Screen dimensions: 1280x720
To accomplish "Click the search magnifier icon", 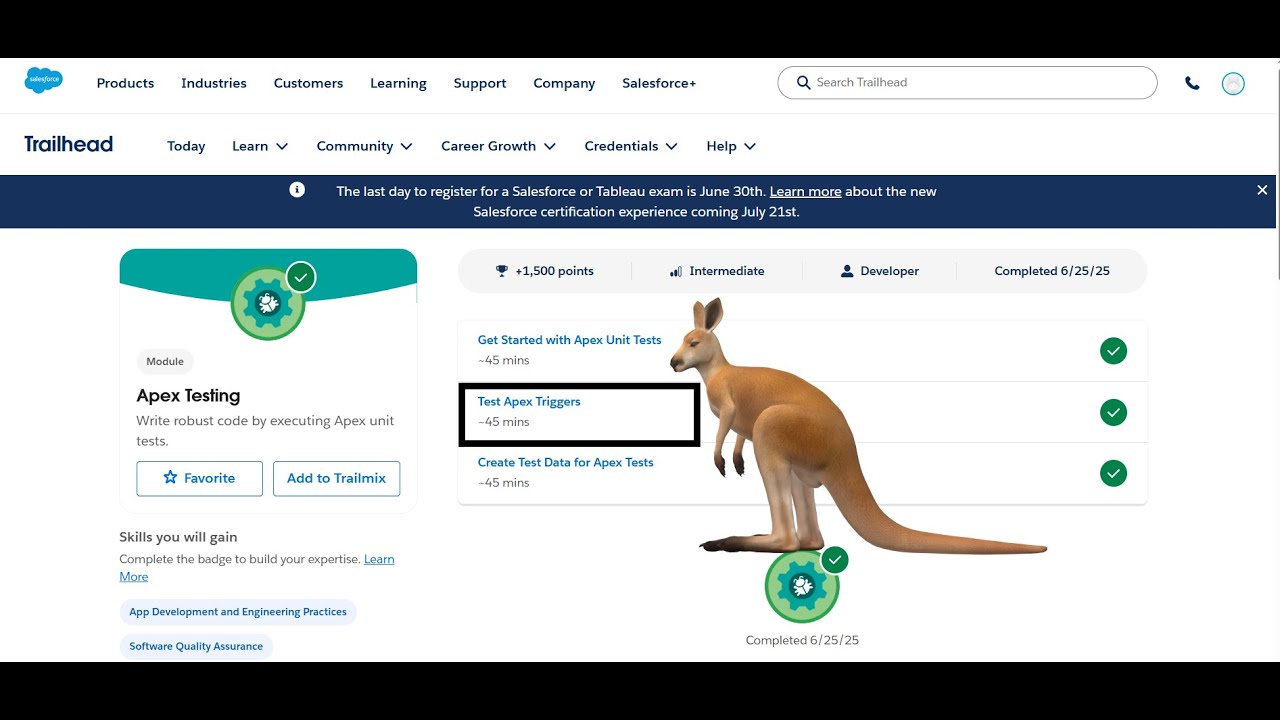I will [803, 83].
